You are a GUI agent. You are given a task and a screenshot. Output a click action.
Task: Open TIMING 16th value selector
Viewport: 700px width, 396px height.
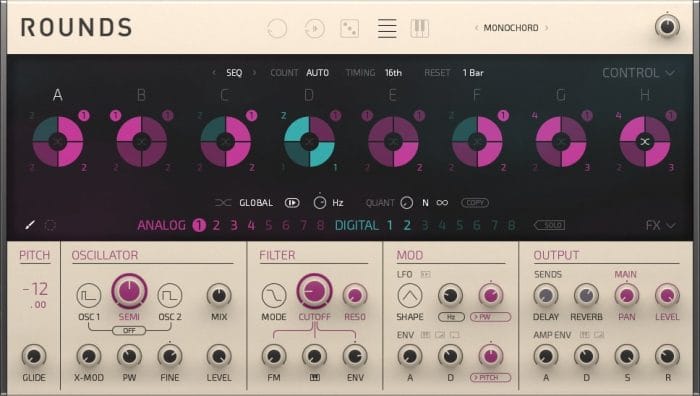click(x=393, y=73)
